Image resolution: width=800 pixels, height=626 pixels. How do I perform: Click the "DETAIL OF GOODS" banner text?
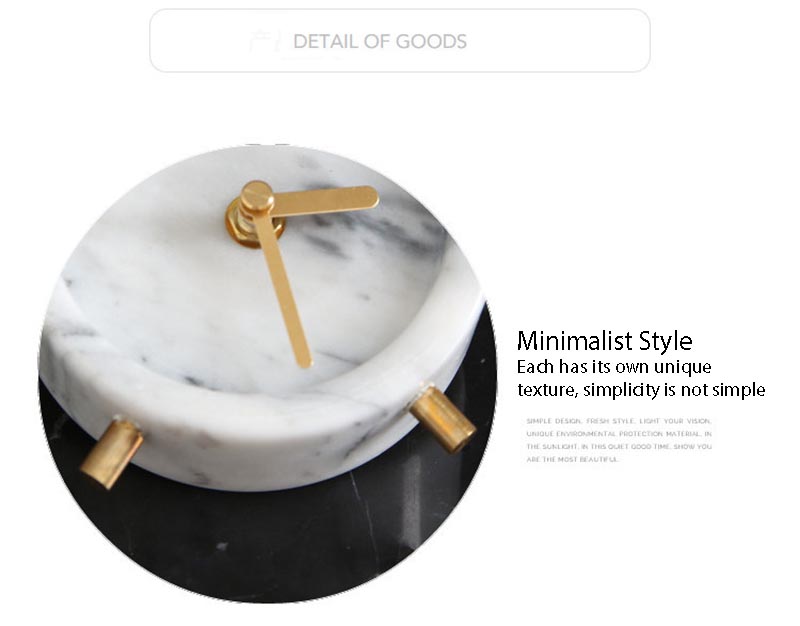tap(380, 41)
